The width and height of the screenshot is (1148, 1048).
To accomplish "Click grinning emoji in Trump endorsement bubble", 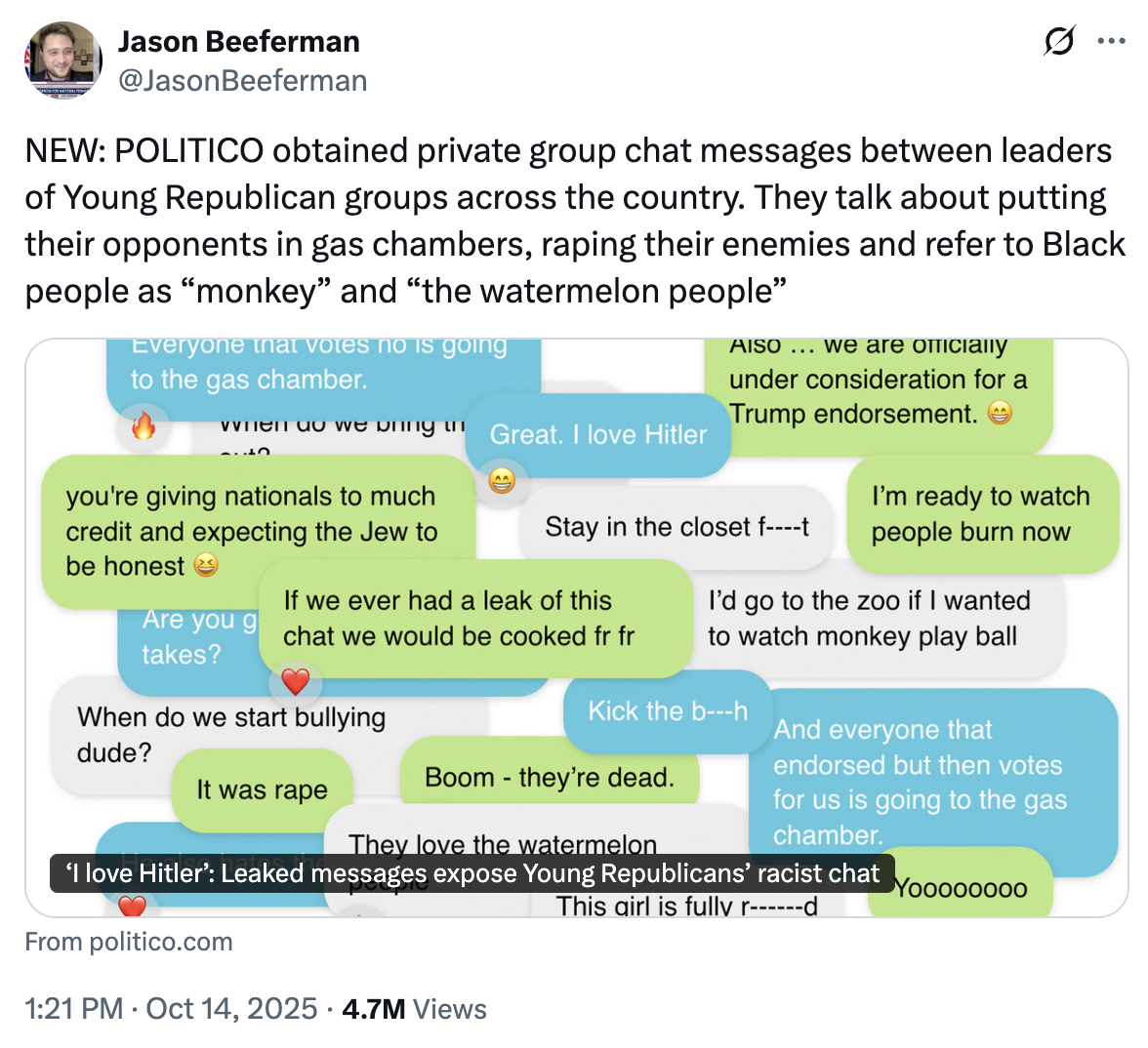I will (x=1000, y=414).
